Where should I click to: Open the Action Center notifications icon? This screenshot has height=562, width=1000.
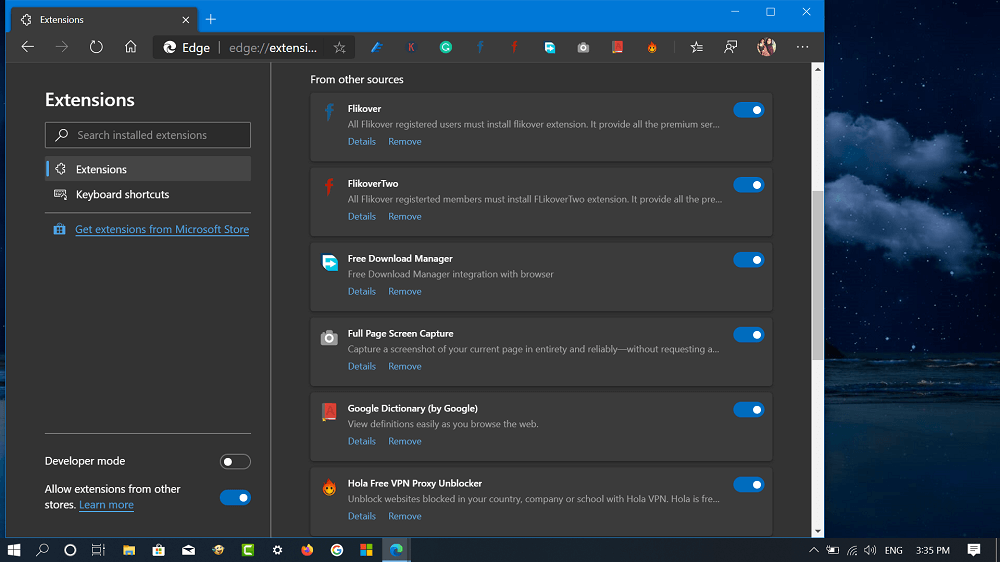(x=974, y=550)
